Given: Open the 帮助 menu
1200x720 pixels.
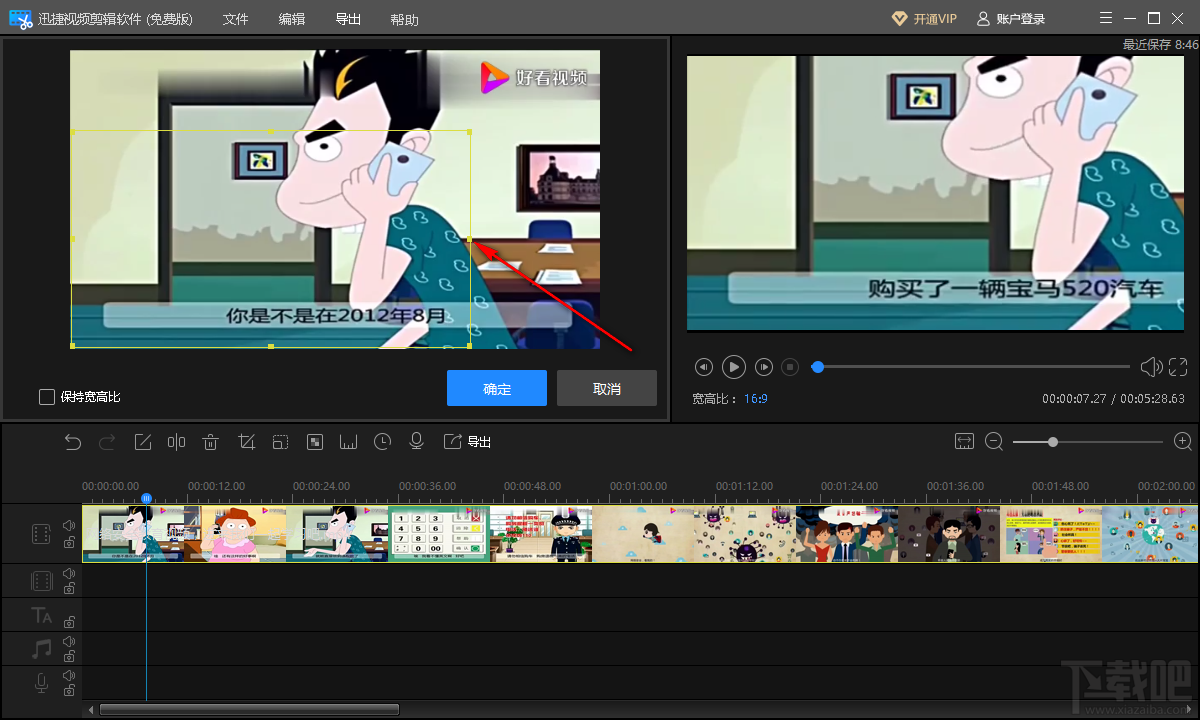Looking at the screenshot, I should click(x=404, y=19).
